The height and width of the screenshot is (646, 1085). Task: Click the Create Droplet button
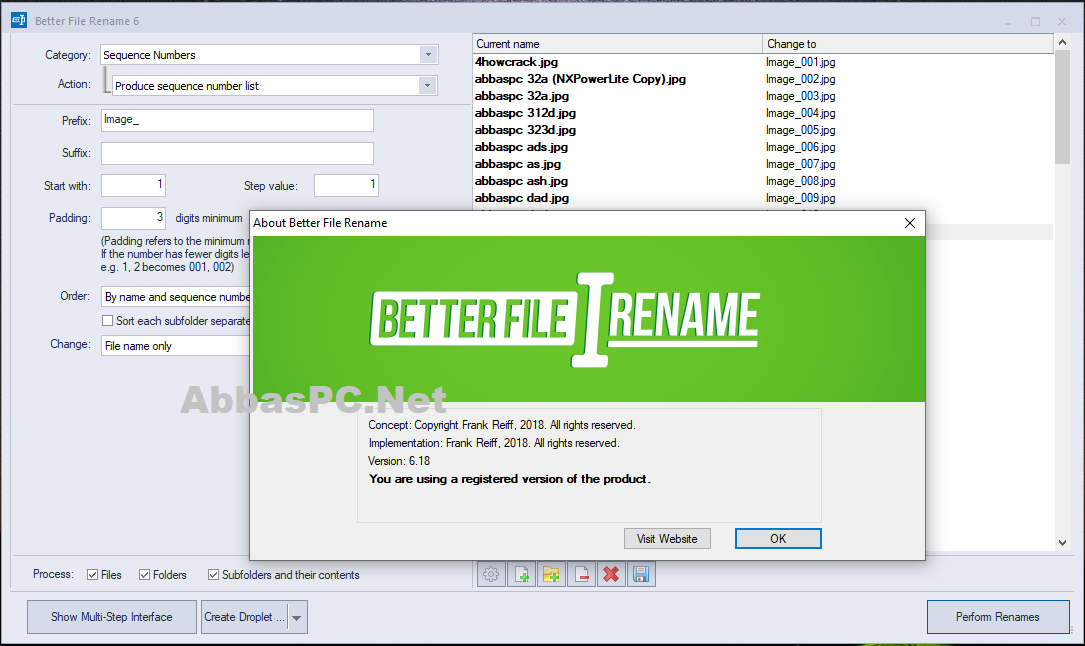[244, 617]
